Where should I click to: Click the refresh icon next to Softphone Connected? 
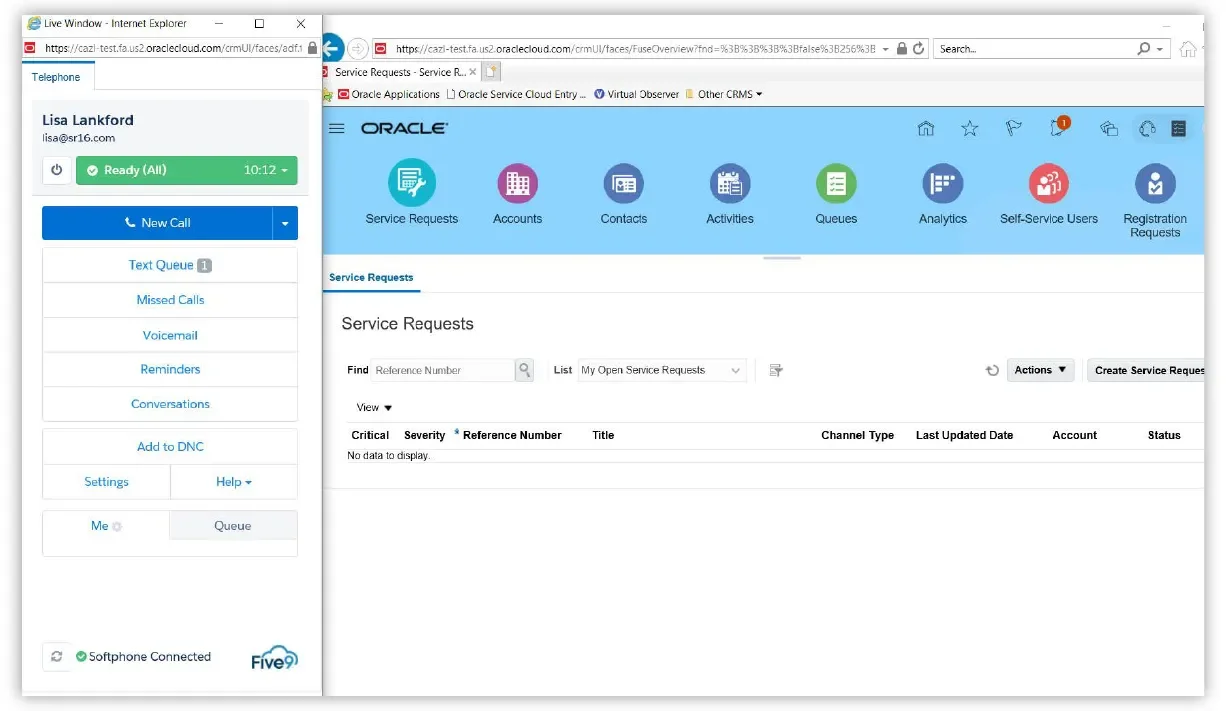57,657
